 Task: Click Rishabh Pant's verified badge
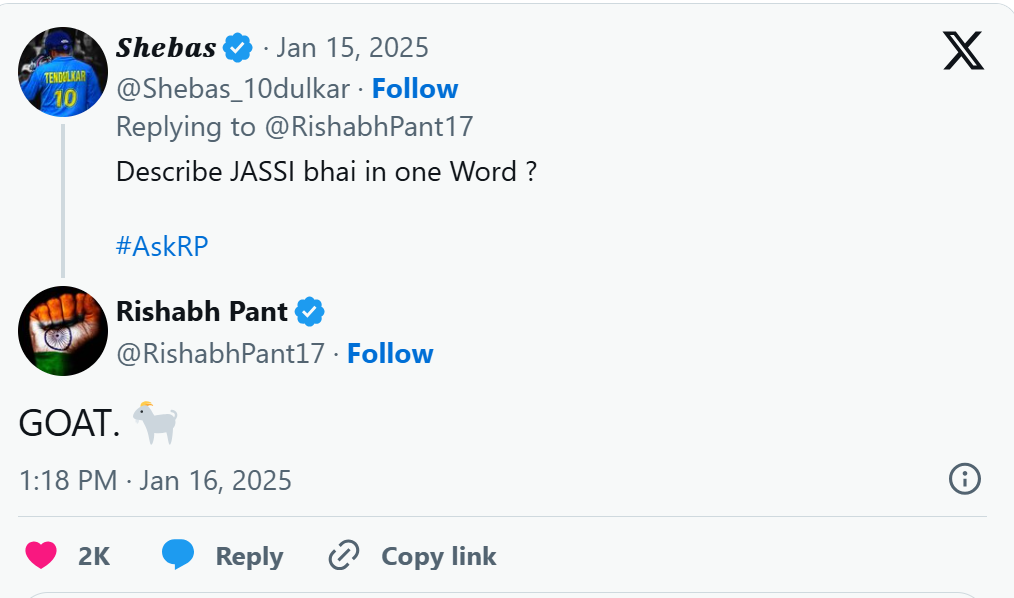pos(309,312)
